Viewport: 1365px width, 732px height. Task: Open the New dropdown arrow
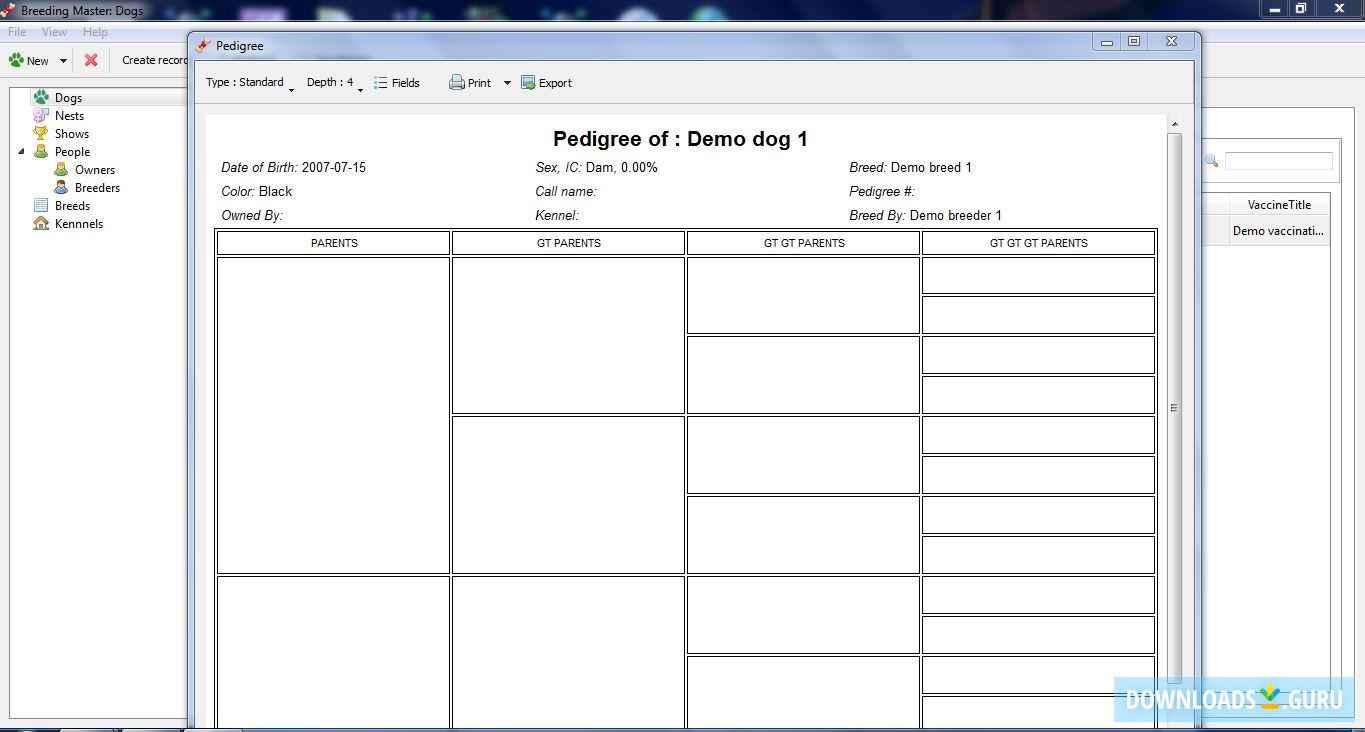coord(63,61)
